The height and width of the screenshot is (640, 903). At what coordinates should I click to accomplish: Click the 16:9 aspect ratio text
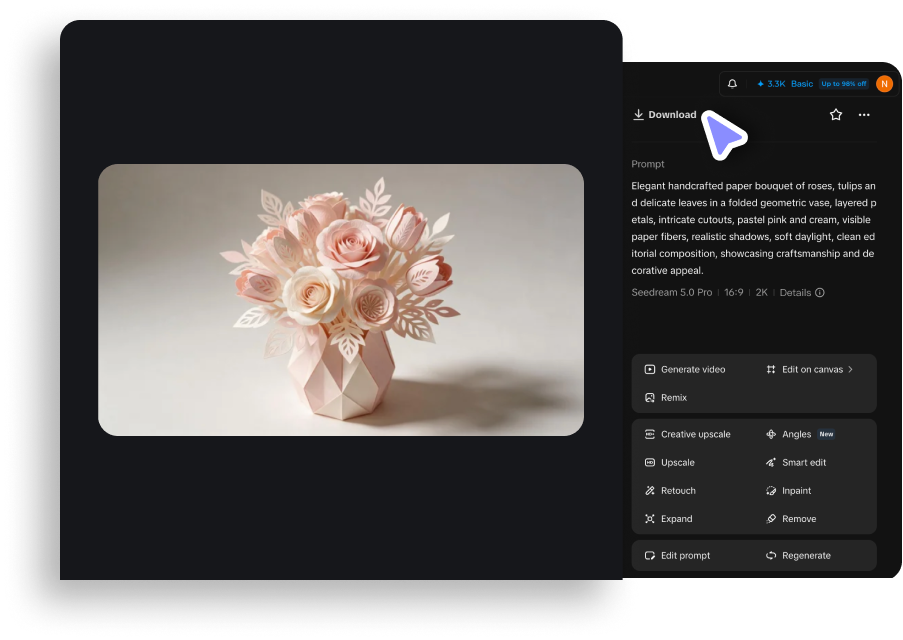click(734, 293)
